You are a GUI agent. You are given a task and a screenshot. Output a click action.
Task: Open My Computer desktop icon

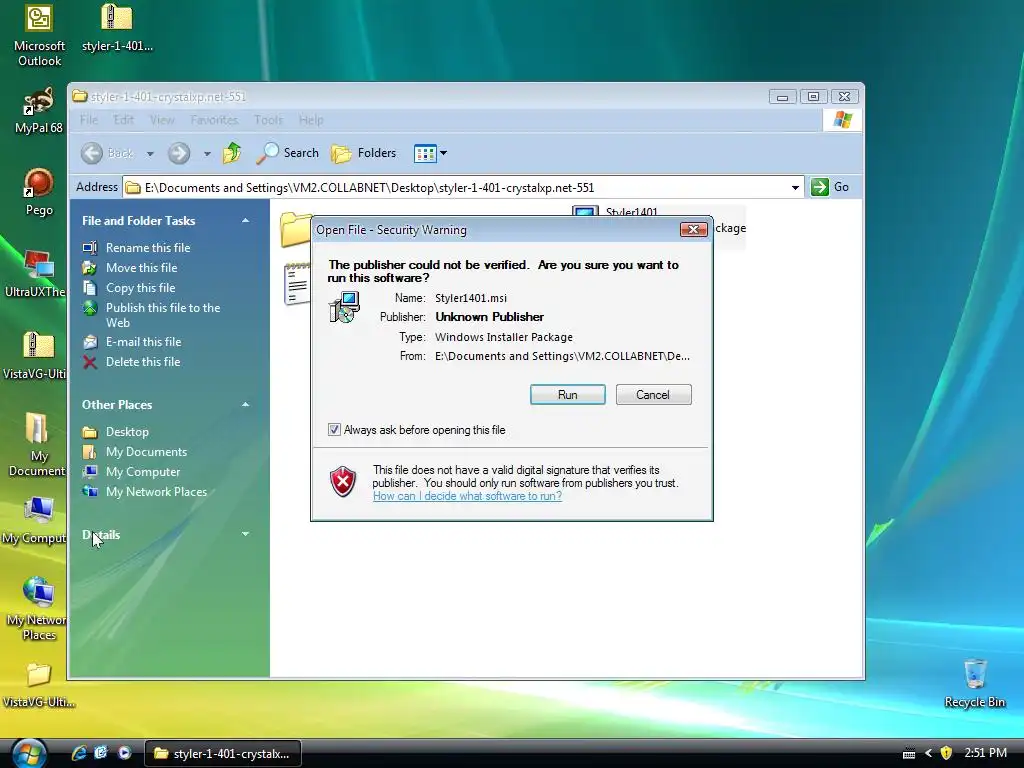pos(36,520)
